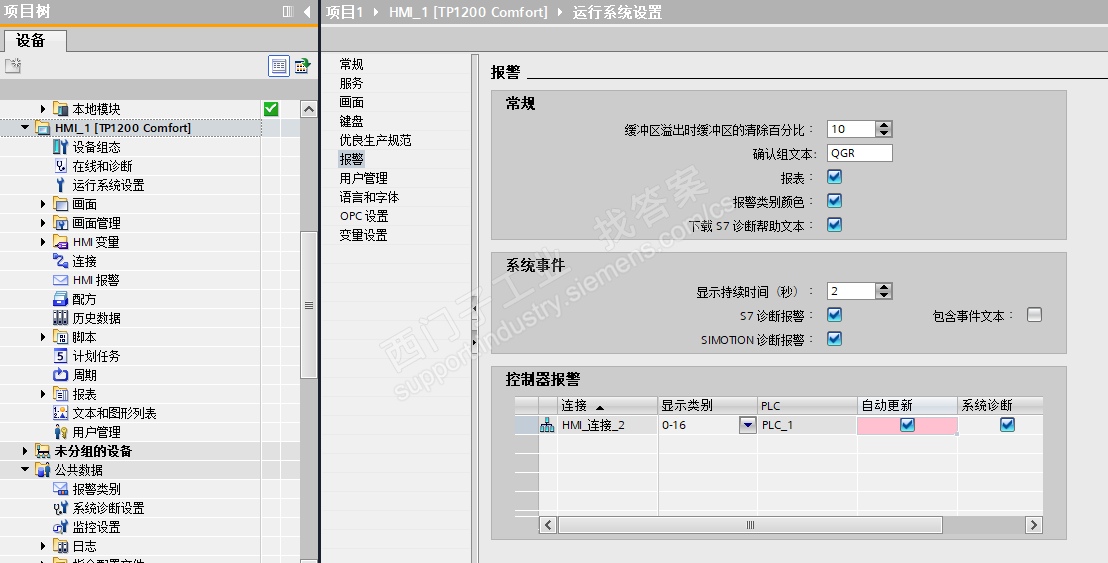Image resolution: width=1108 pixels, height=563 pixels.
Task: Select the 设备 tab
Action: tap(34, 41)
